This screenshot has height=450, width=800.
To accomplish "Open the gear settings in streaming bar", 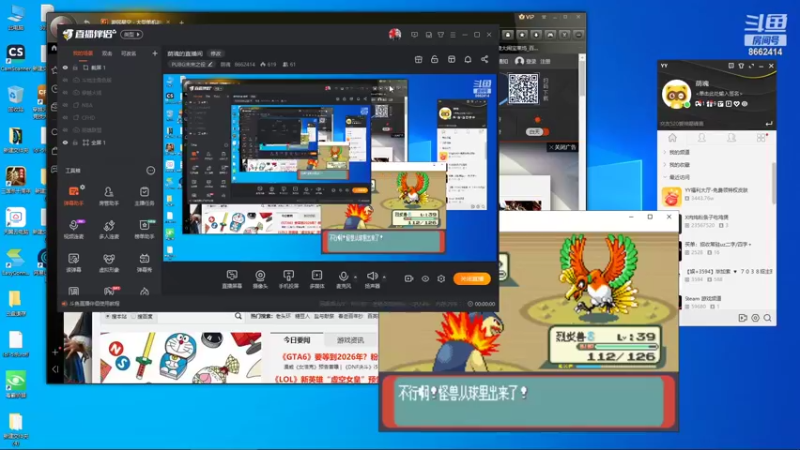I will point(441,279).
